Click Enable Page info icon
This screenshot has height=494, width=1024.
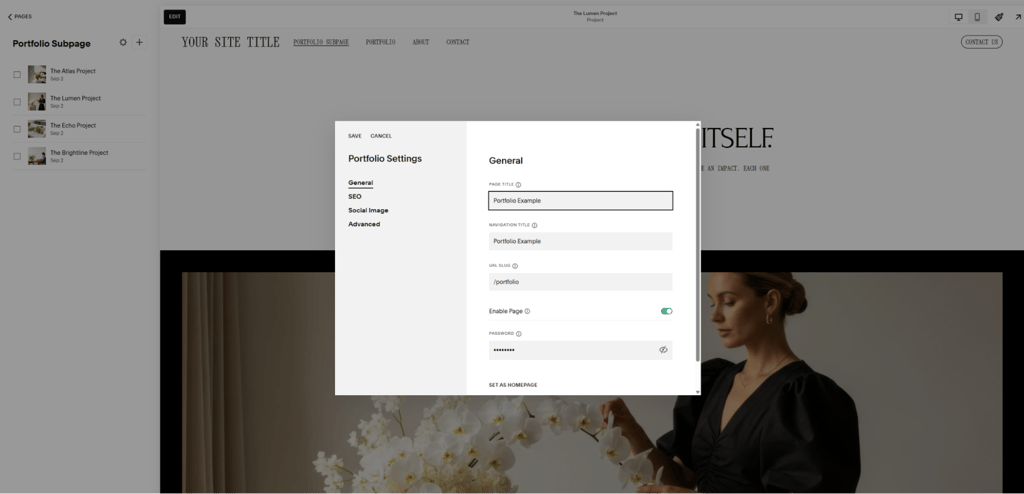pyautogui.click(x=527, y=311)
